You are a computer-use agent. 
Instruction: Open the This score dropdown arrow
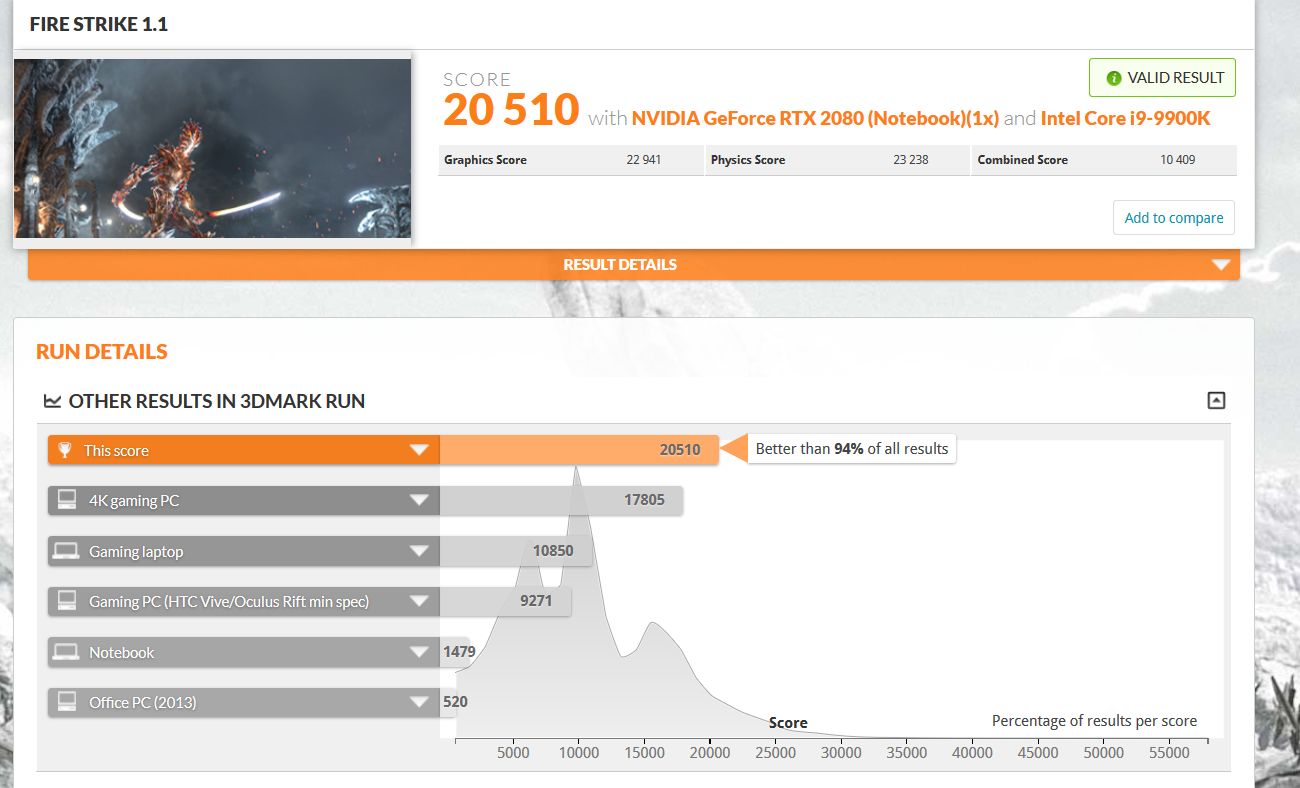(419, 451)
